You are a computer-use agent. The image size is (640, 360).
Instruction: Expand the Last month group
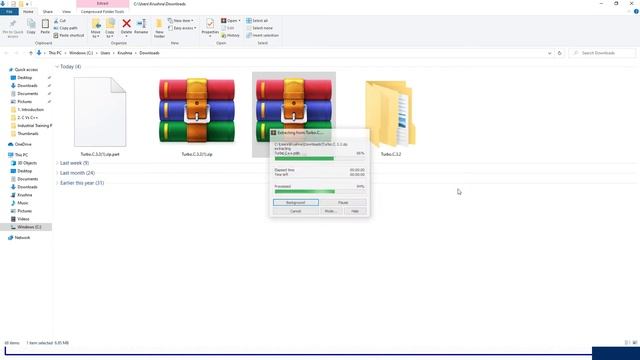coord(57,173)
